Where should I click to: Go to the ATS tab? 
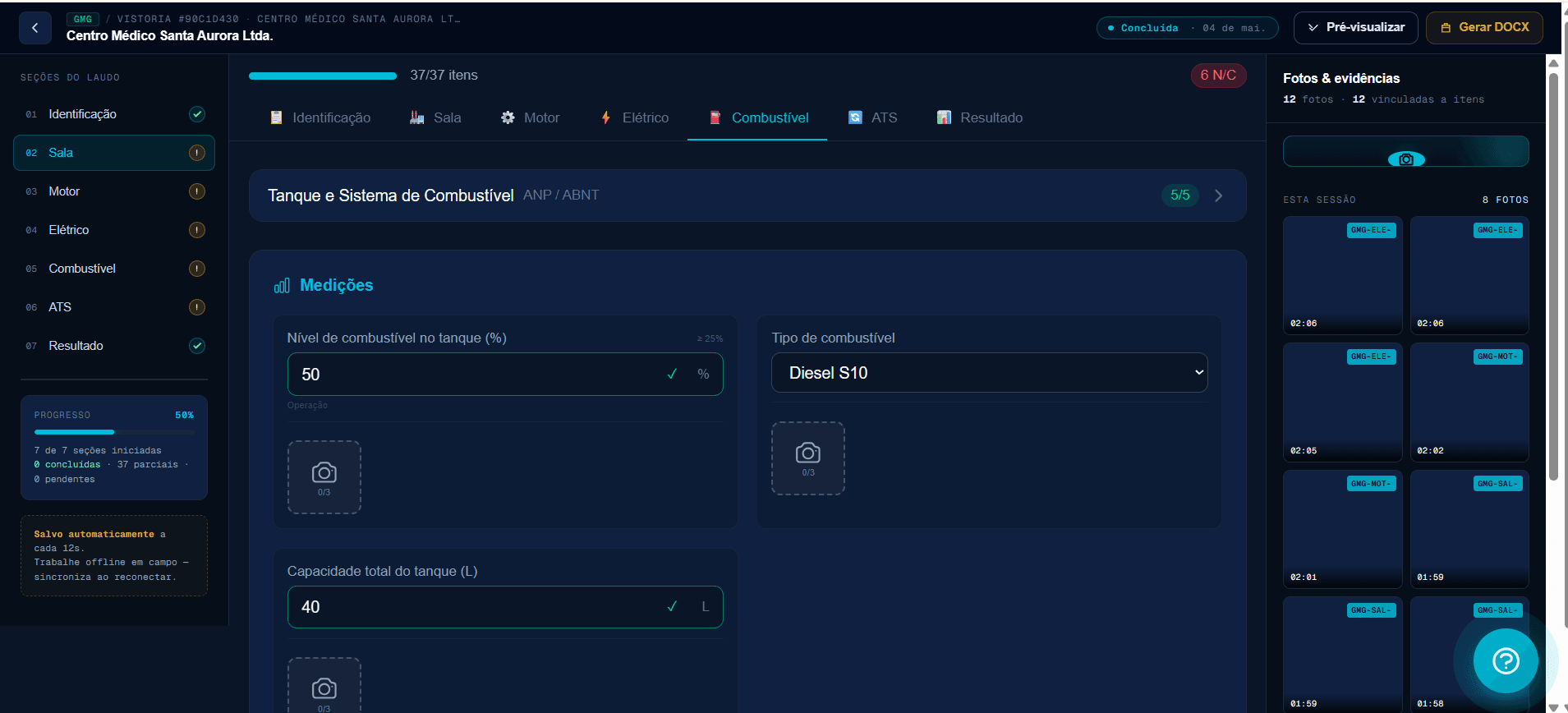873,118
